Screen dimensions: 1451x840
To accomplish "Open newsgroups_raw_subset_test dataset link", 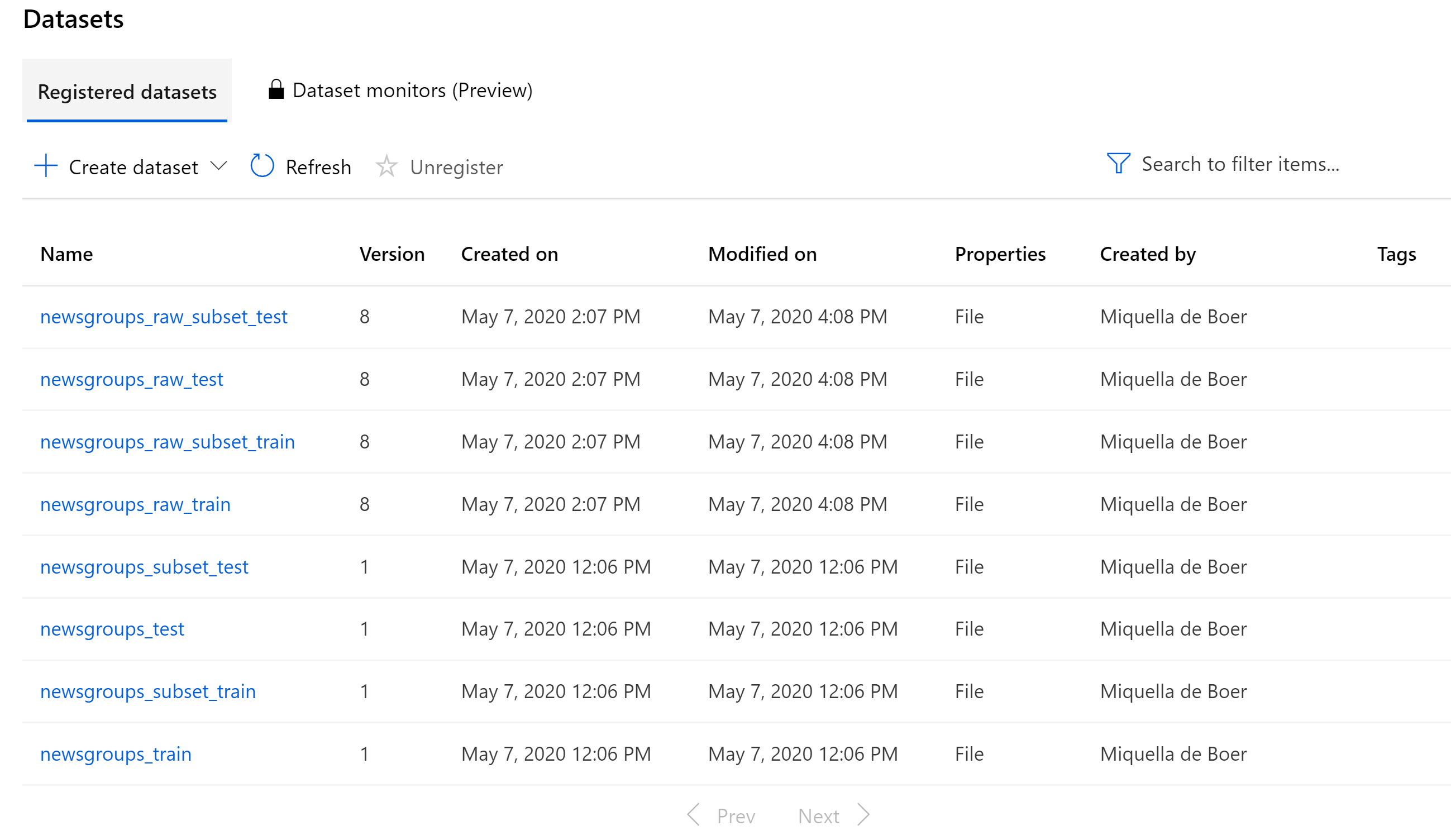I will coord(164,317).
